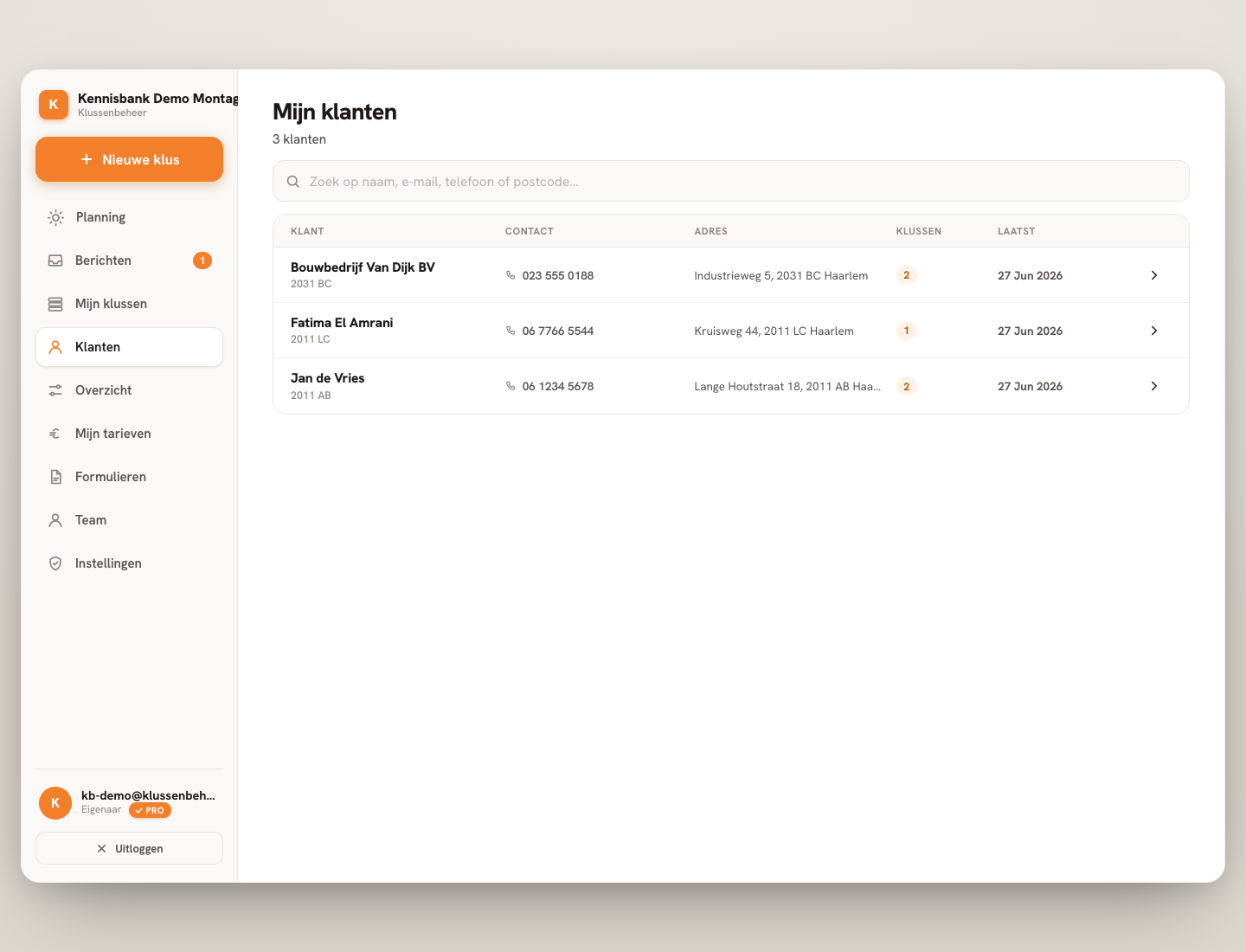Viewport: 1246px width, 952px height.
Task: Expand Fatima El Amrani row chevron
Action: tap(1154, 331)
